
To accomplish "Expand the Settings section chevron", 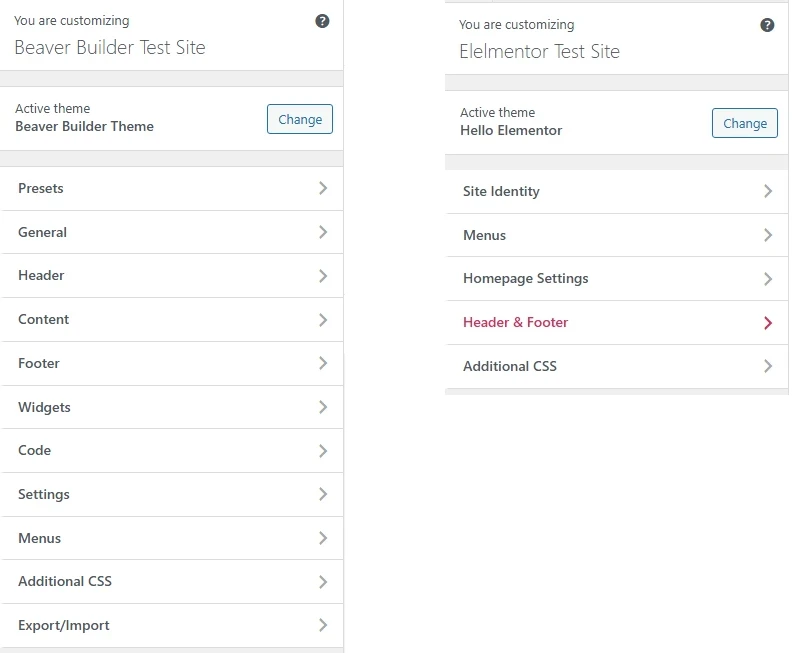I will [x=323, y=494].
